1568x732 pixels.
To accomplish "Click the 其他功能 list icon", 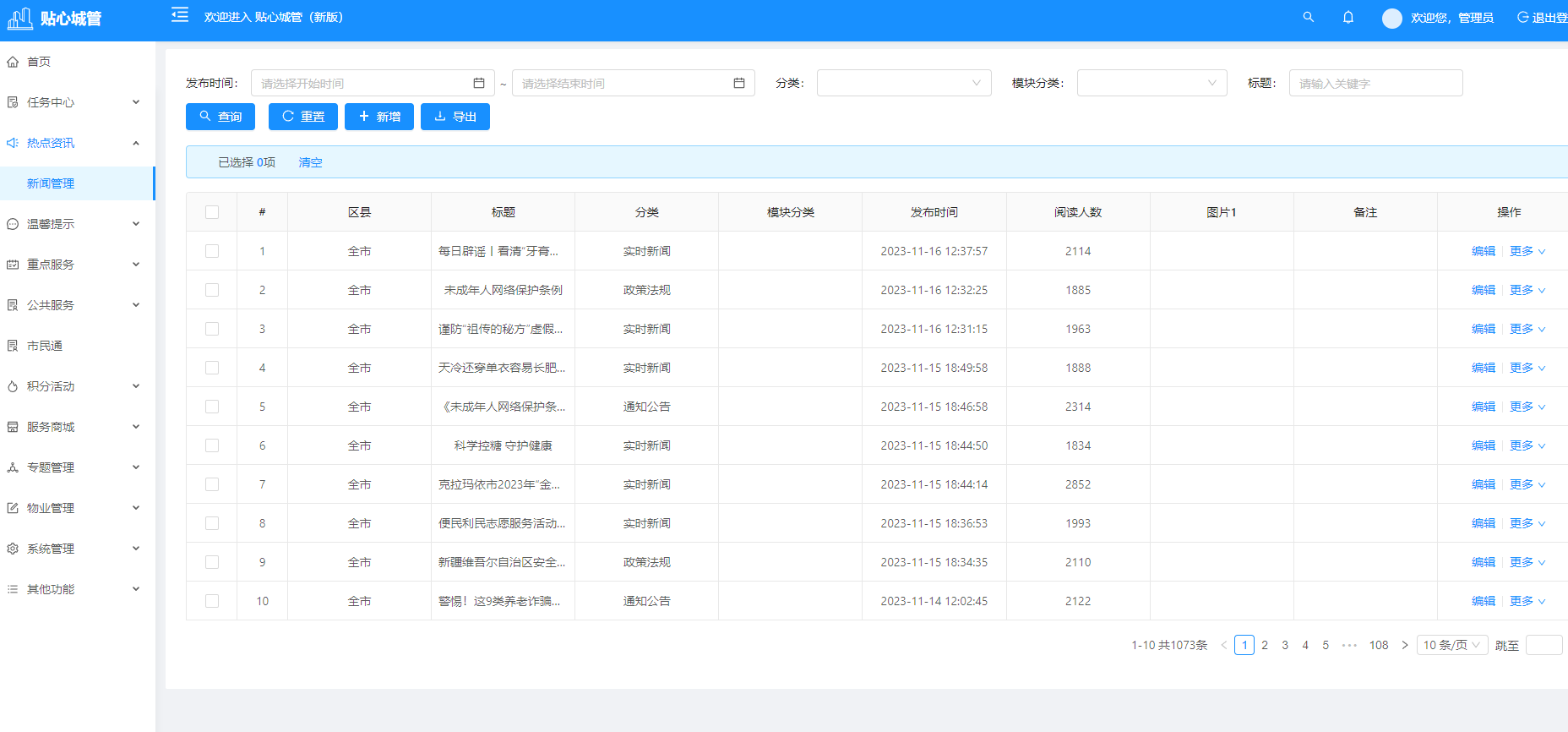I will pyautogui.click(x=13, y=589).
